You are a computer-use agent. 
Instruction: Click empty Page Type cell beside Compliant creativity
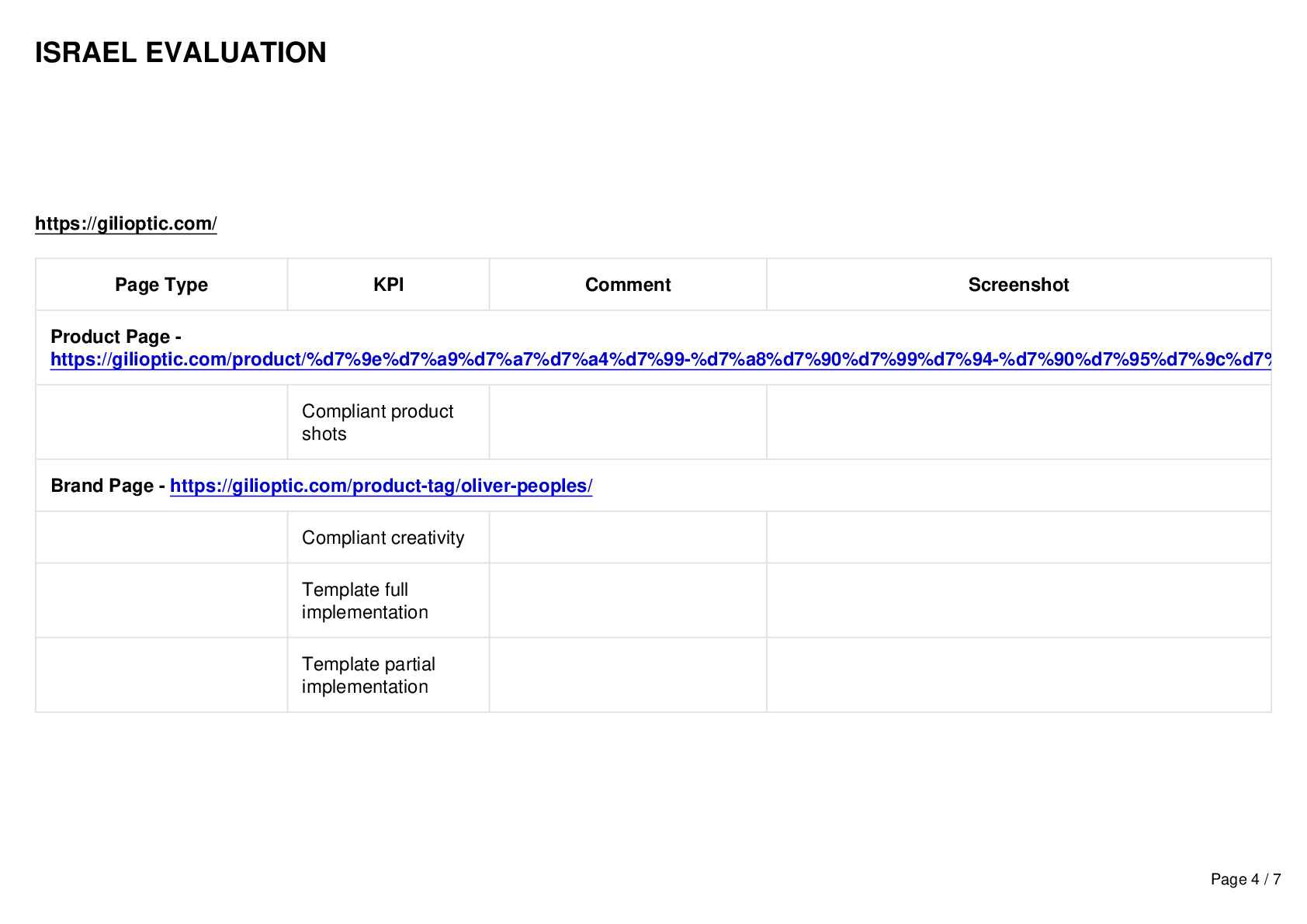point(161,538)
